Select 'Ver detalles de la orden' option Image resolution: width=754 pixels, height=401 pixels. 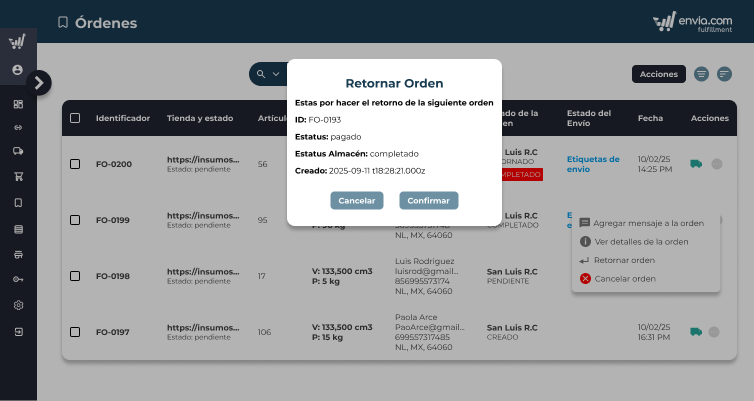[x=640, y=242]
